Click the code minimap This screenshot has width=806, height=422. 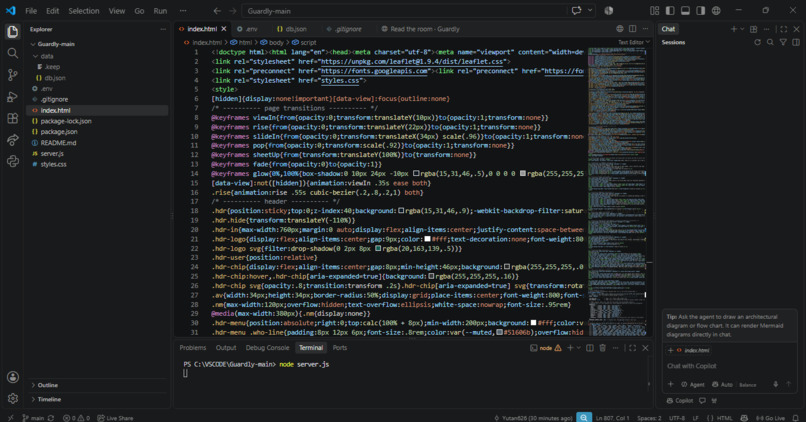pos(617,191)
